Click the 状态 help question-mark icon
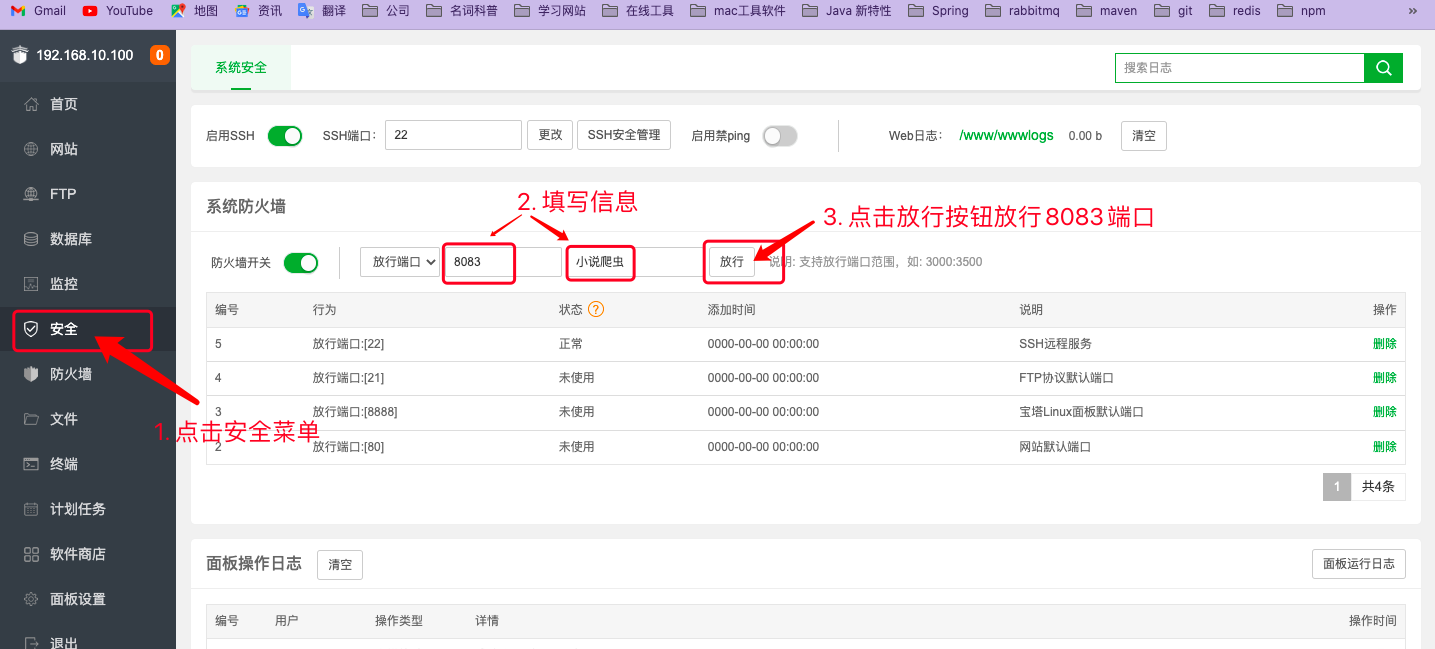 (x=596, y=310)
